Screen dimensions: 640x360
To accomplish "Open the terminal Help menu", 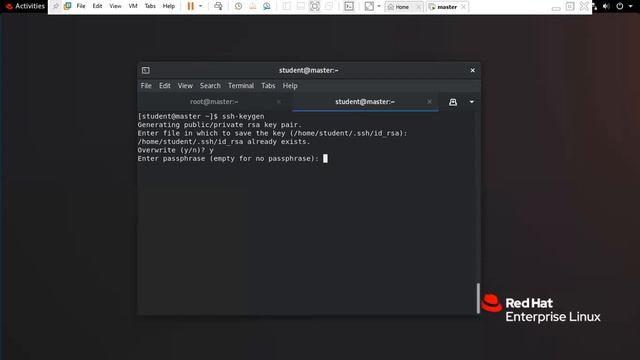I will [x=290, y=86].
